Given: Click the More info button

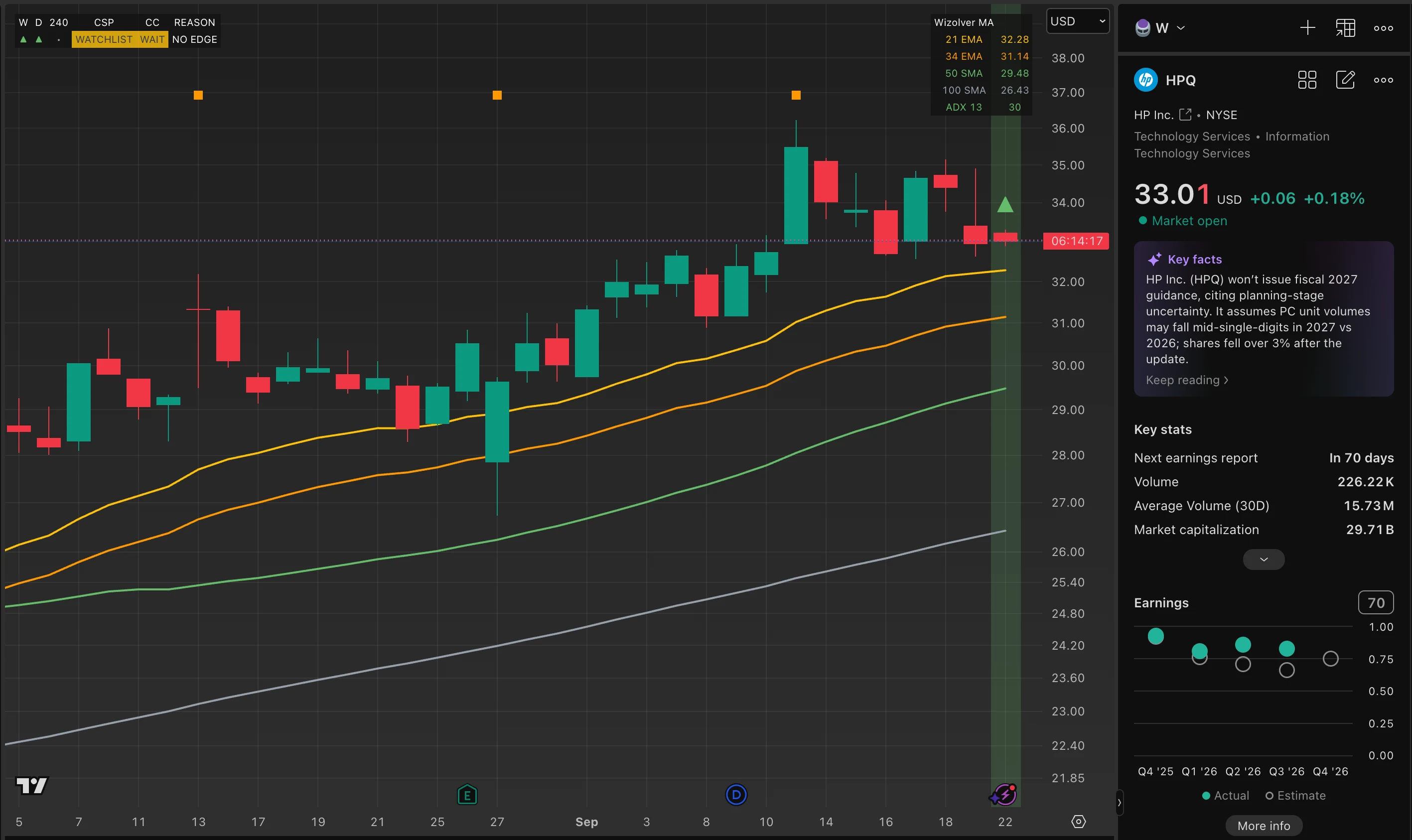Looking at the screenshot, I should tap(1263, 826).
